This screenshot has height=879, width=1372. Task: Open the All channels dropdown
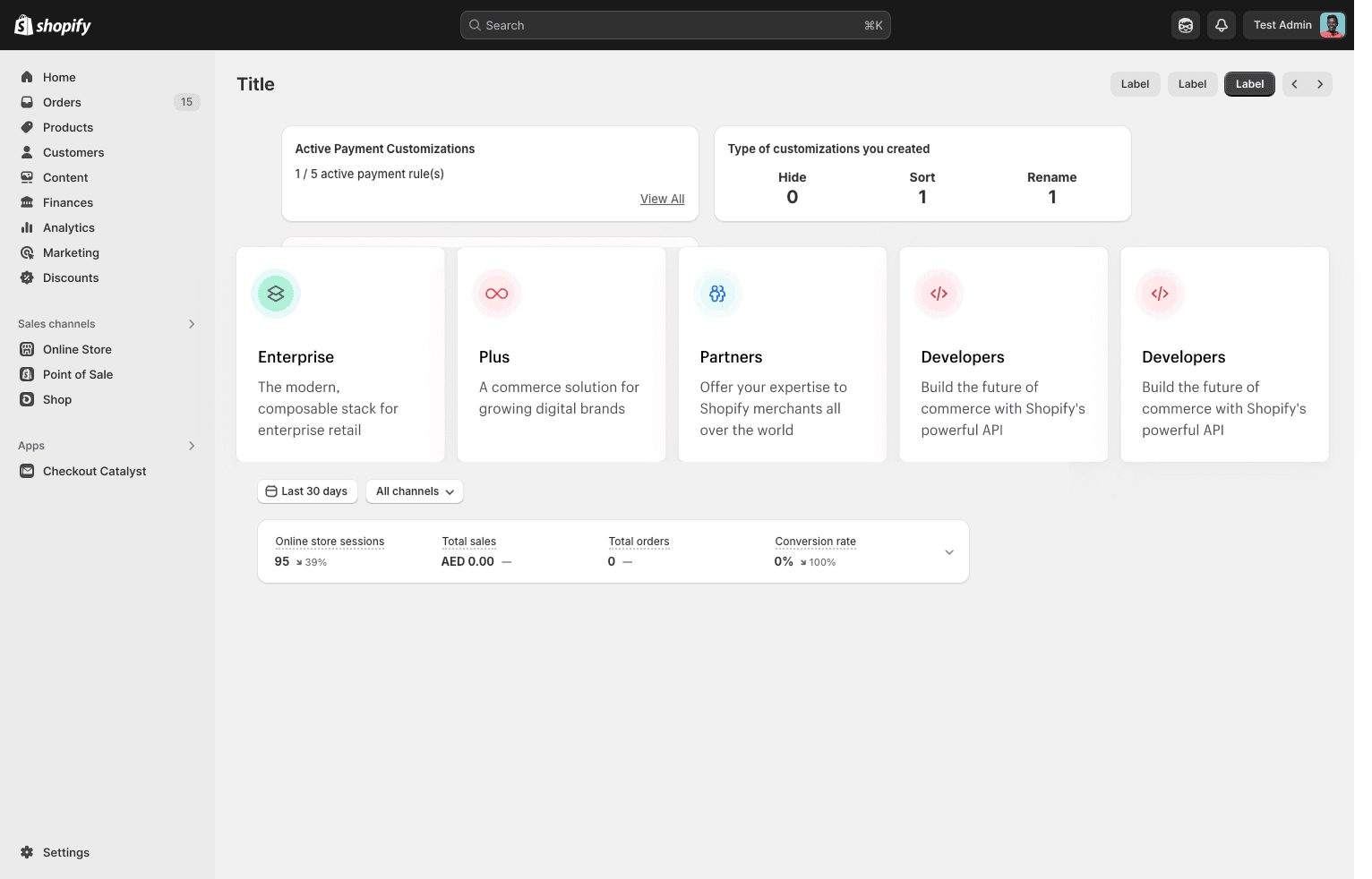click(415, 491)
